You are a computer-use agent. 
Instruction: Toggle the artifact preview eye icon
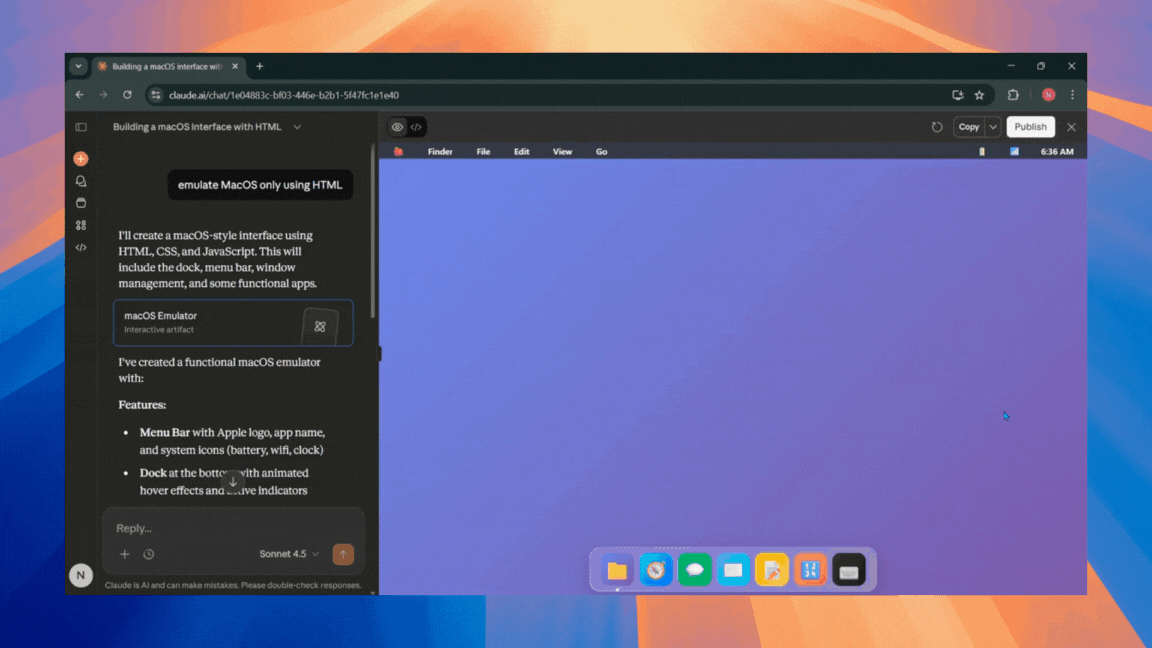(397, 127)
